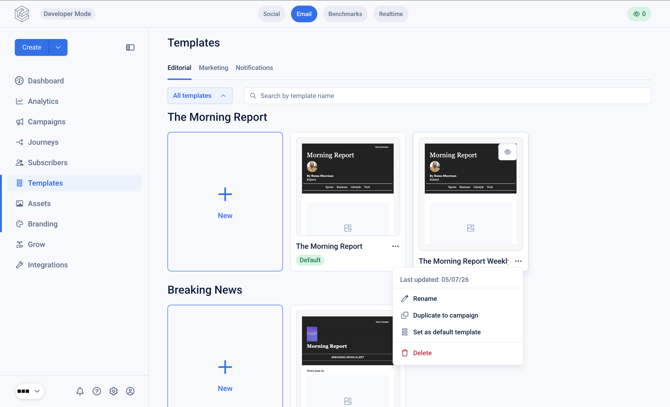
Task: Toggle the green viewers eye badge
Action: coord(639,14)
